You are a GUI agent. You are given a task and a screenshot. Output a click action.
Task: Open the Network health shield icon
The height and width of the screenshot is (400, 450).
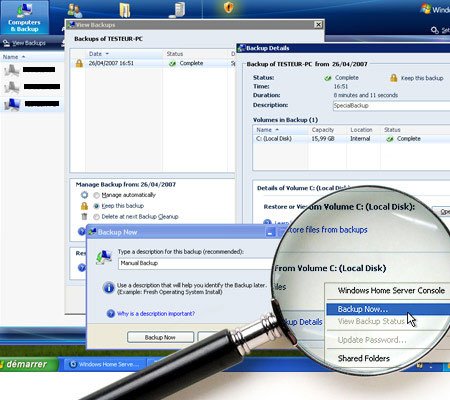[229, 7]
